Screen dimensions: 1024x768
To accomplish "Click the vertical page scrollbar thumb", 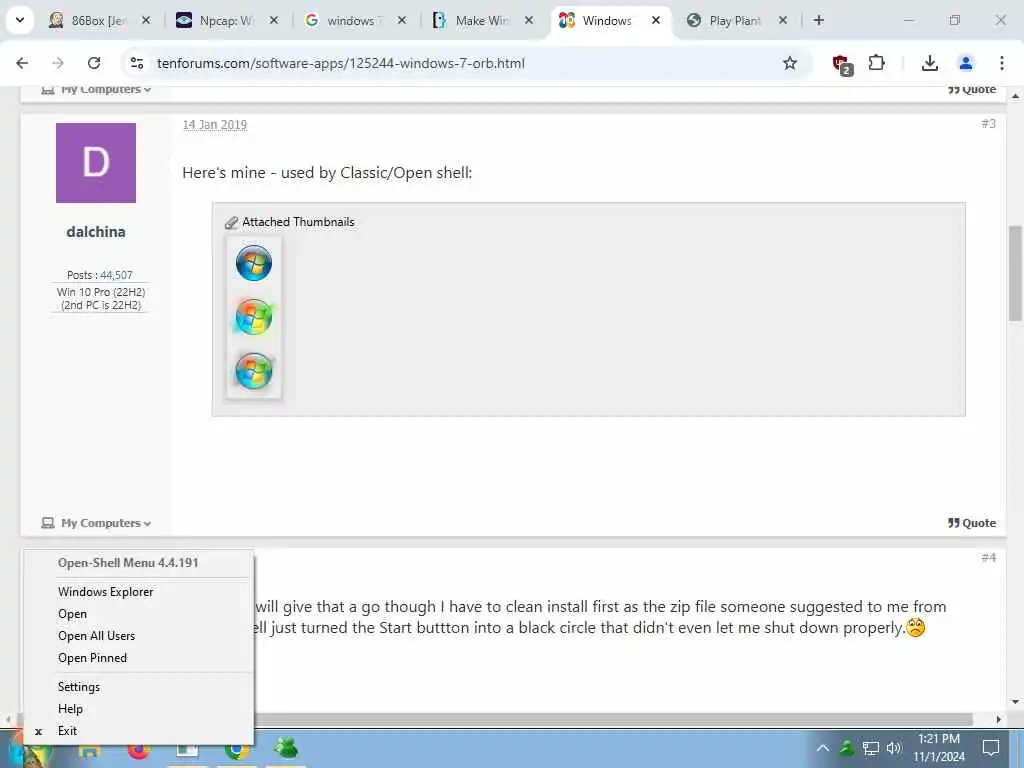I will click(1015, 273).
